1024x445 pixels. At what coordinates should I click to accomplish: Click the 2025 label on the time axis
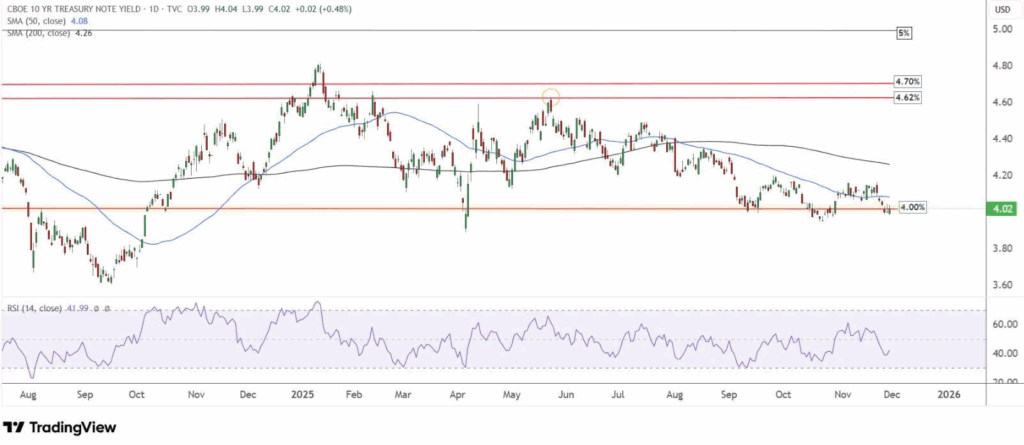[x=303, y=395]
